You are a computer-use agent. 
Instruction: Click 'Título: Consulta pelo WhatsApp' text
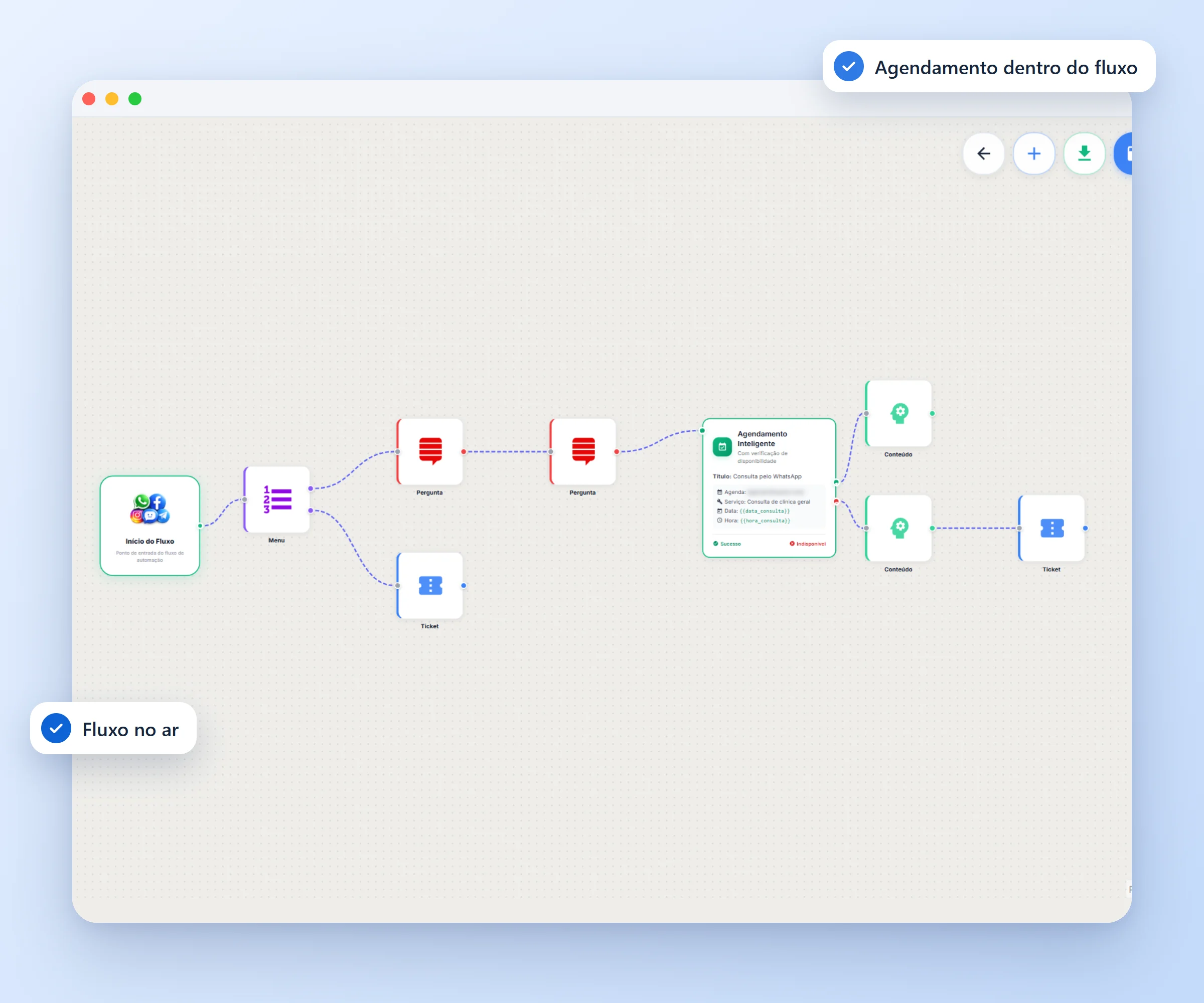[757, 476]
